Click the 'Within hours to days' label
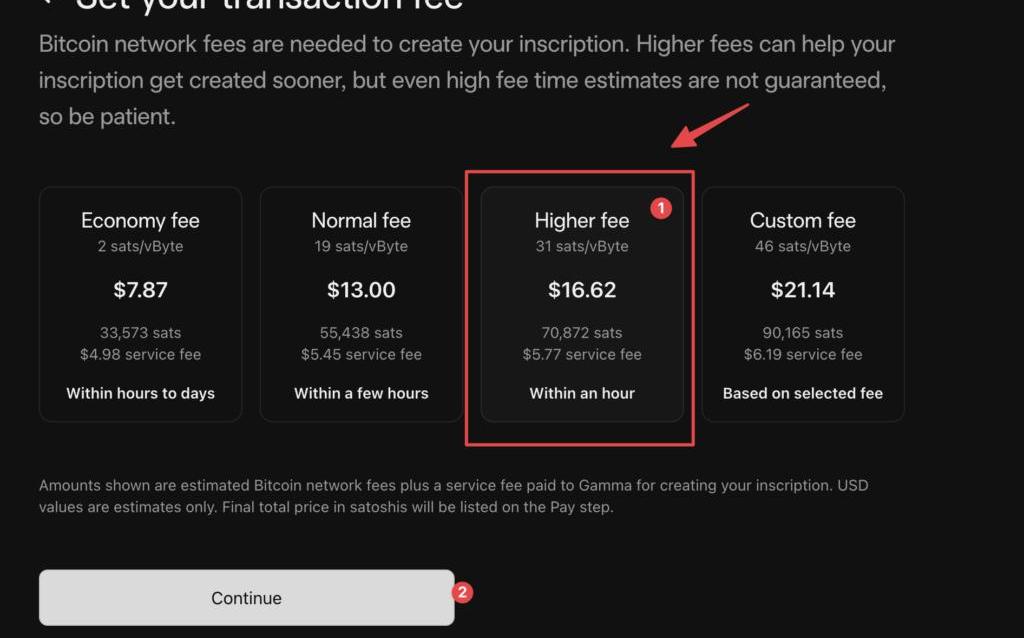This screenshot has width=1024, height=638. [140, 393]
